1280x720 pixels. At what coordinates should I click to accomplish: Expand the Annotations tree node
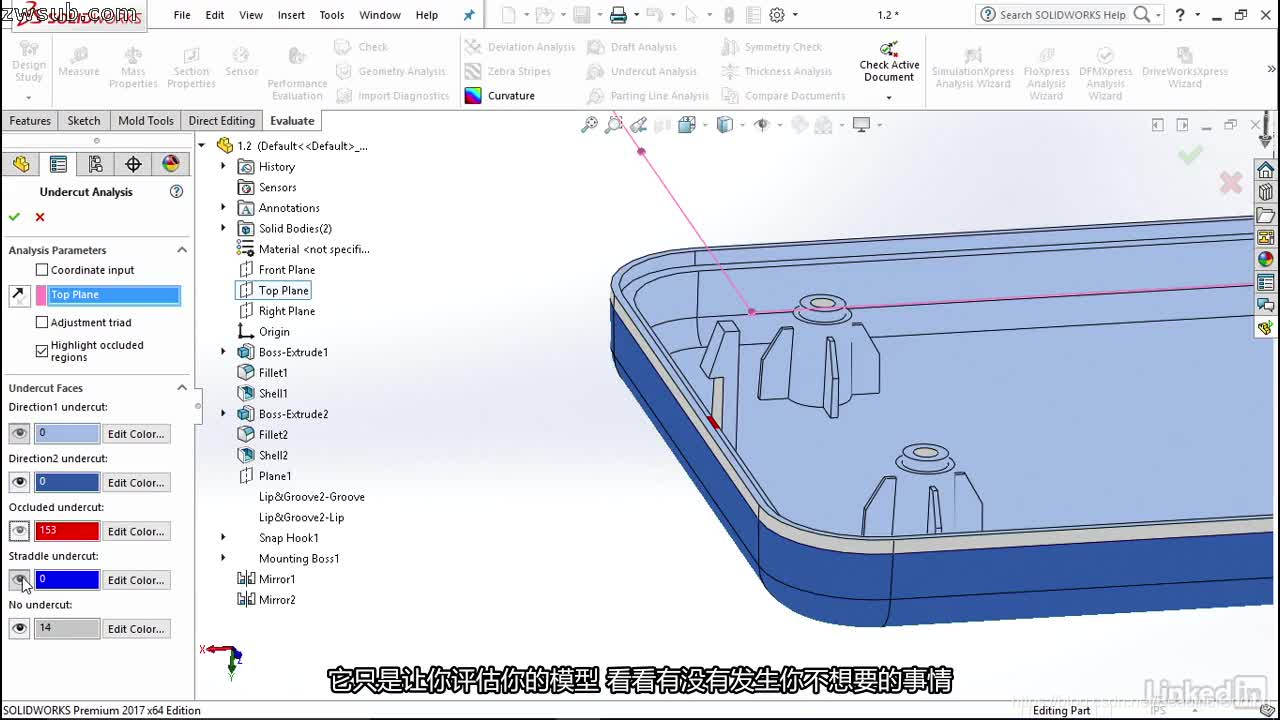pos(223,208)
